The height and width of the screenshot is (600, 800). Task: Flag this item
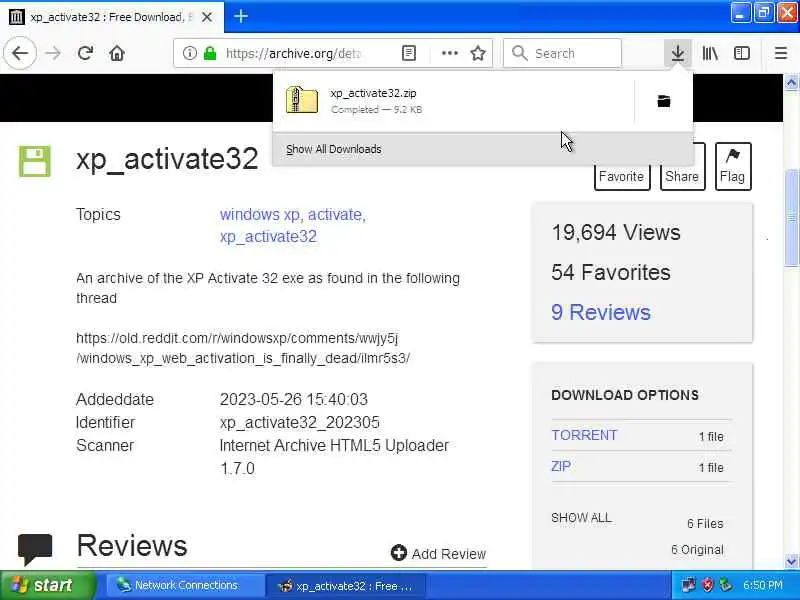pyautogui.click(x=733, y=166)
